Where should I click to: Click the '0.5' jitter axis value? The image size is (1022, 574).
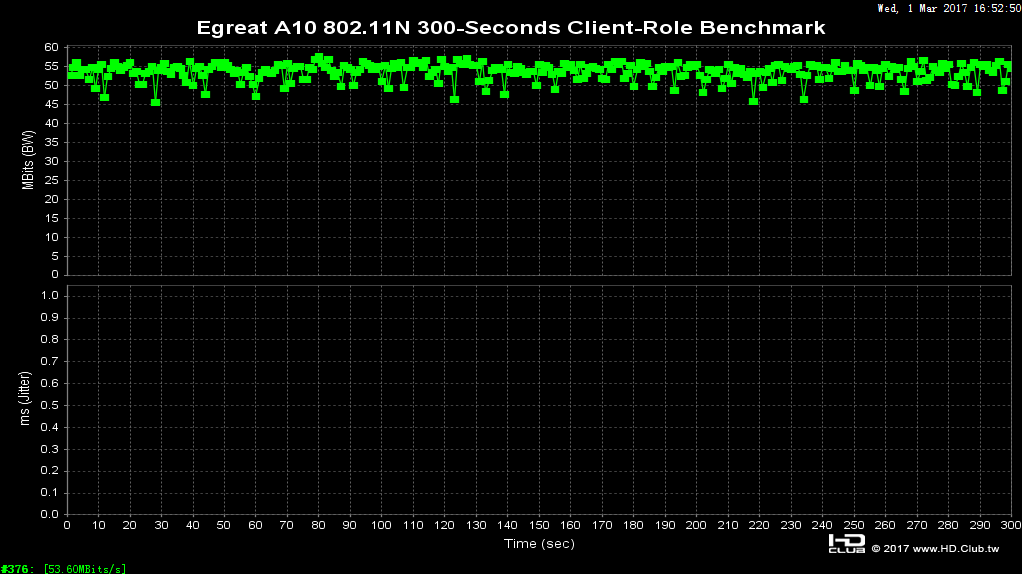[50, 405]
